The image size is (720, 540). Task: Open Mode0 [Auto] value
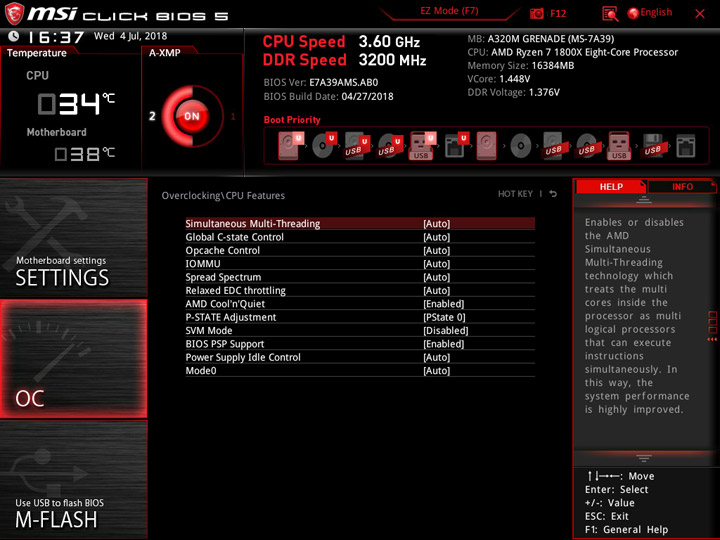(x=437, y=370)
